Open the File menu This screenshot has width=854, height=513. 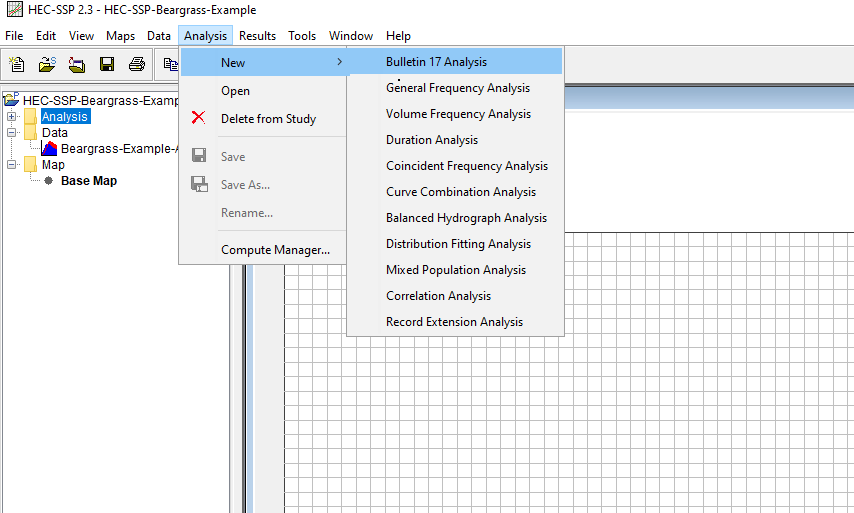(x=14, y=35)
